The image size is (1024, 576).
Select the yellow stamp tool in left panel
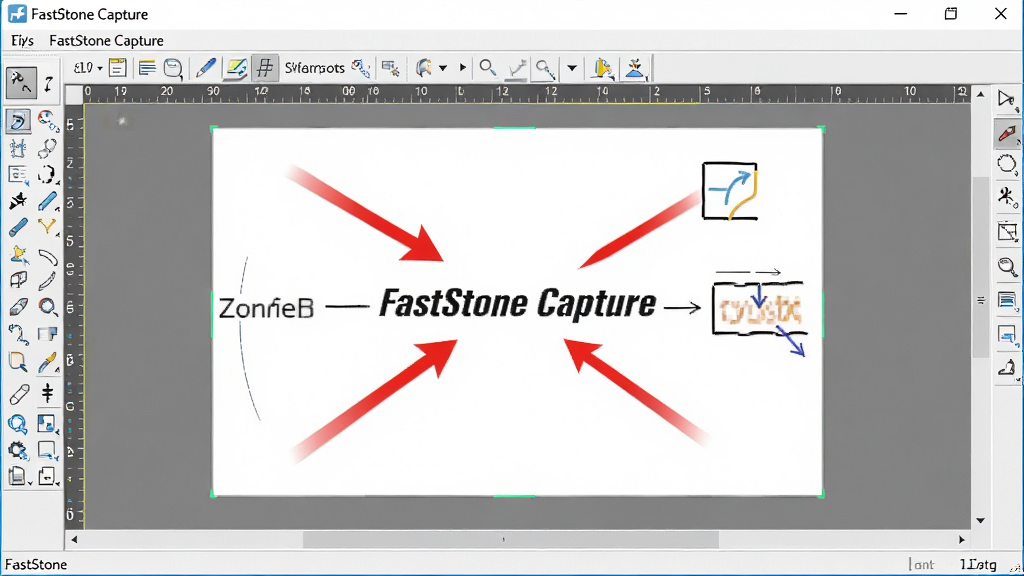(x=18, y=254)
